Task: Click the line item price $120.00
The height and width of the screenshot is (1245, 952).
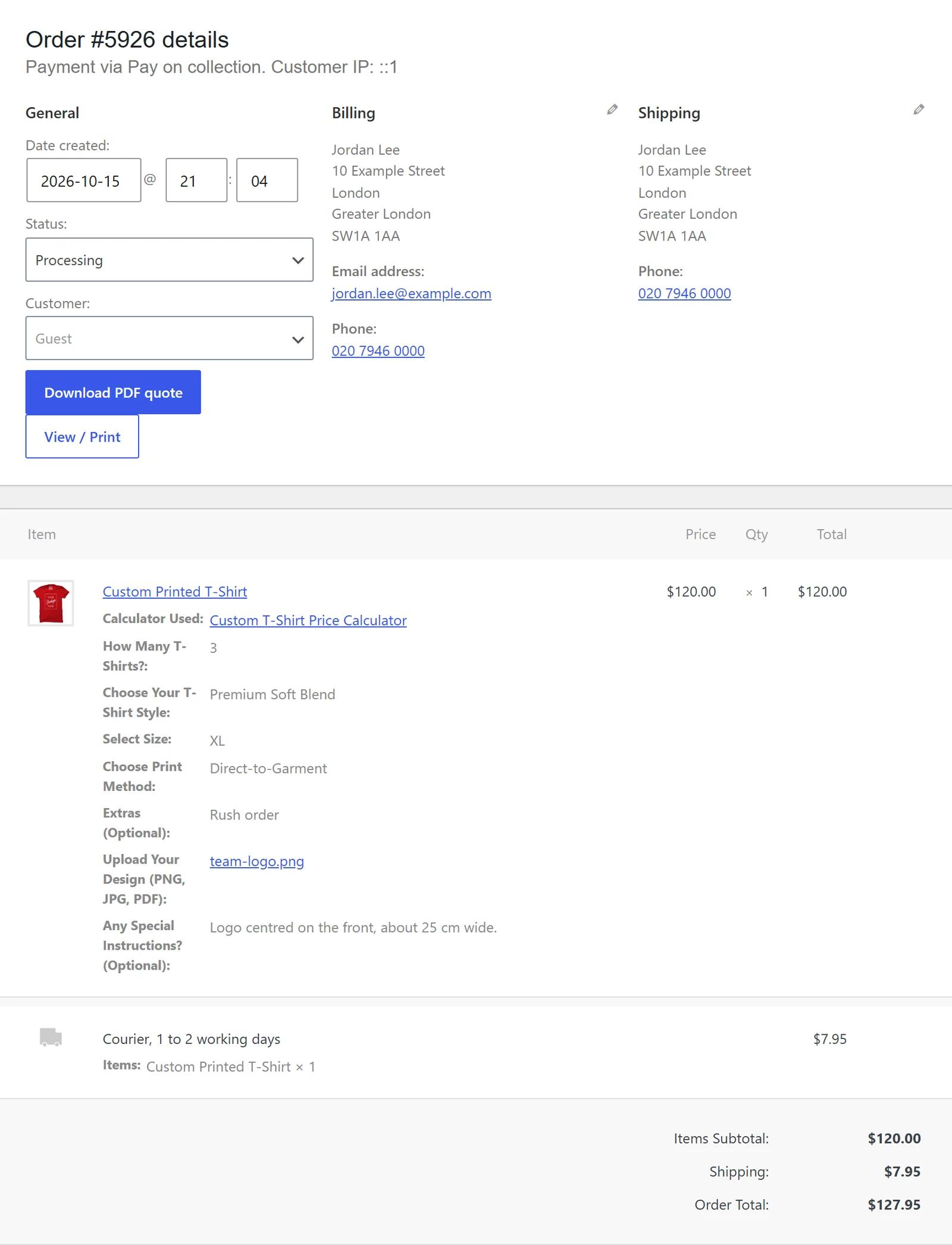Action: [691, 592]
